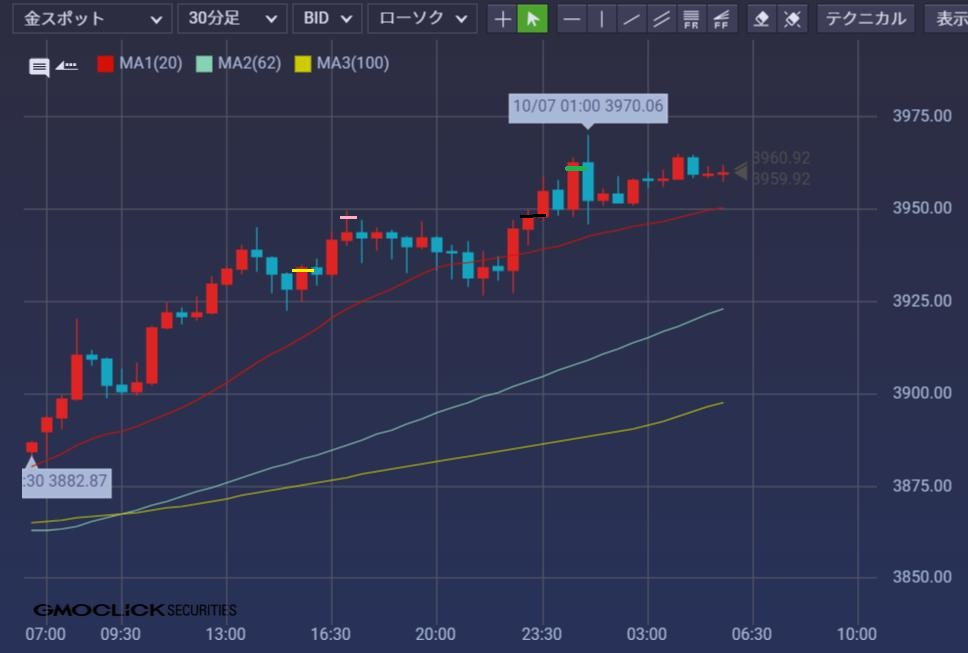Click the erase-all drawings icon
The height and width of the screenshot is (653, 968).
coord(791,18)
